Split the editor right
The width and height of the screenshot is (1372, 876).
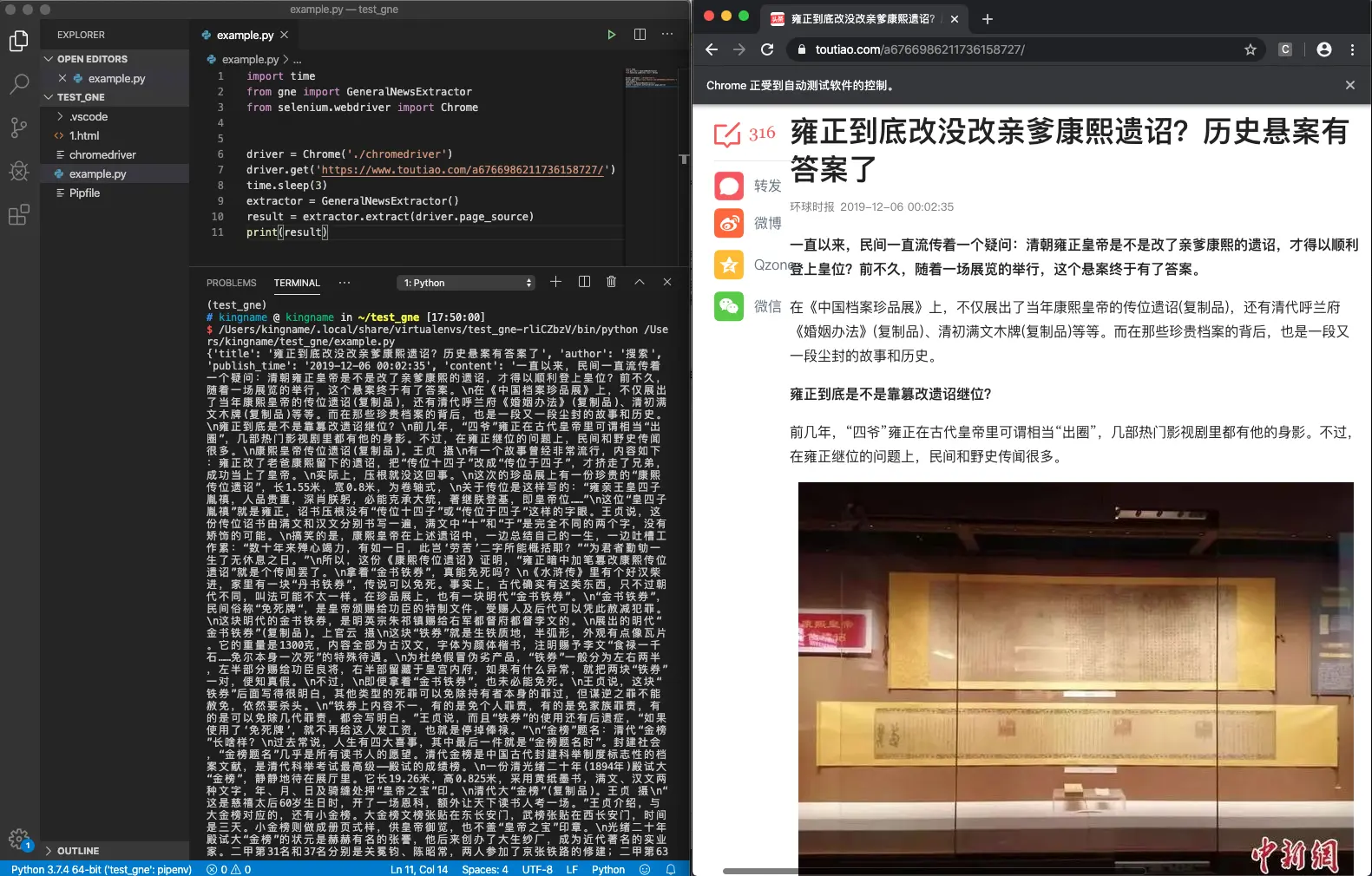tap(640, 35)
